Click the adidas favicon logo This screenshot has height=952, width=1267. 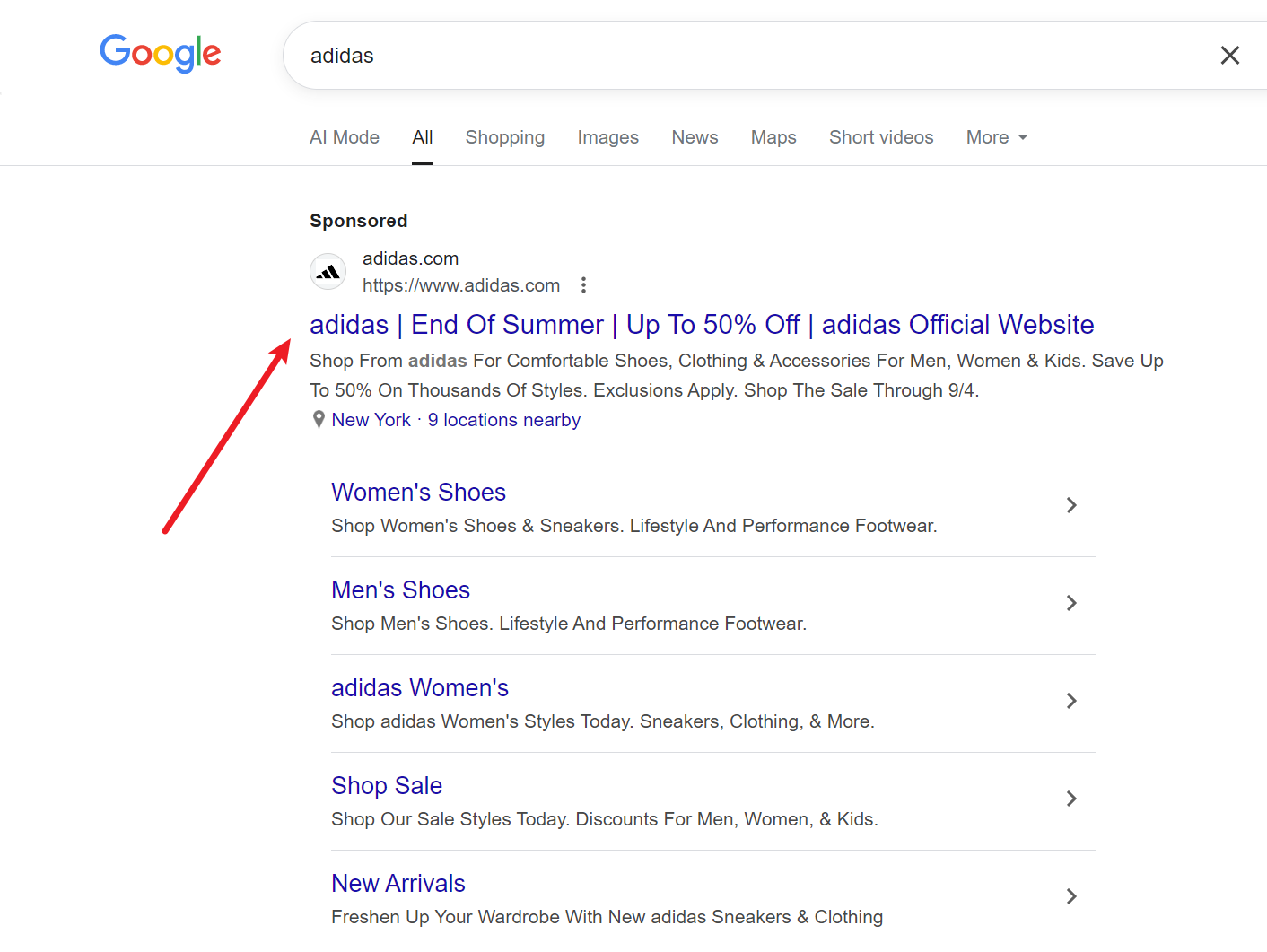[328, 272]
